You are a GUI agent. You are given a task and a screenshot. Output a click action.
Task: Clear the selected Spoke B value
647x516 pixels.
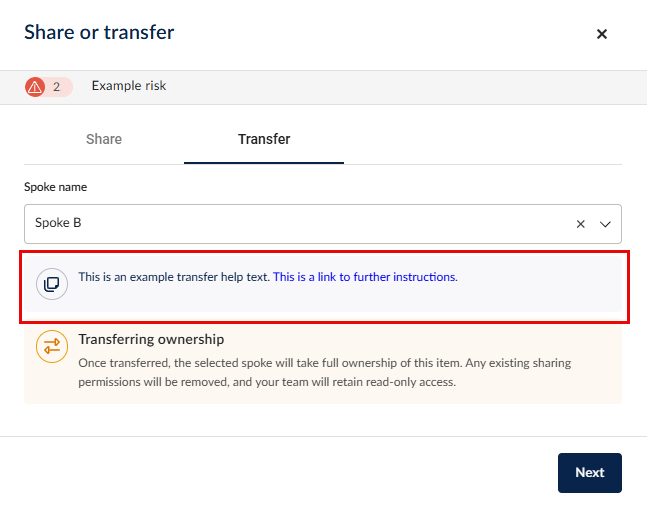pos(581,224)
